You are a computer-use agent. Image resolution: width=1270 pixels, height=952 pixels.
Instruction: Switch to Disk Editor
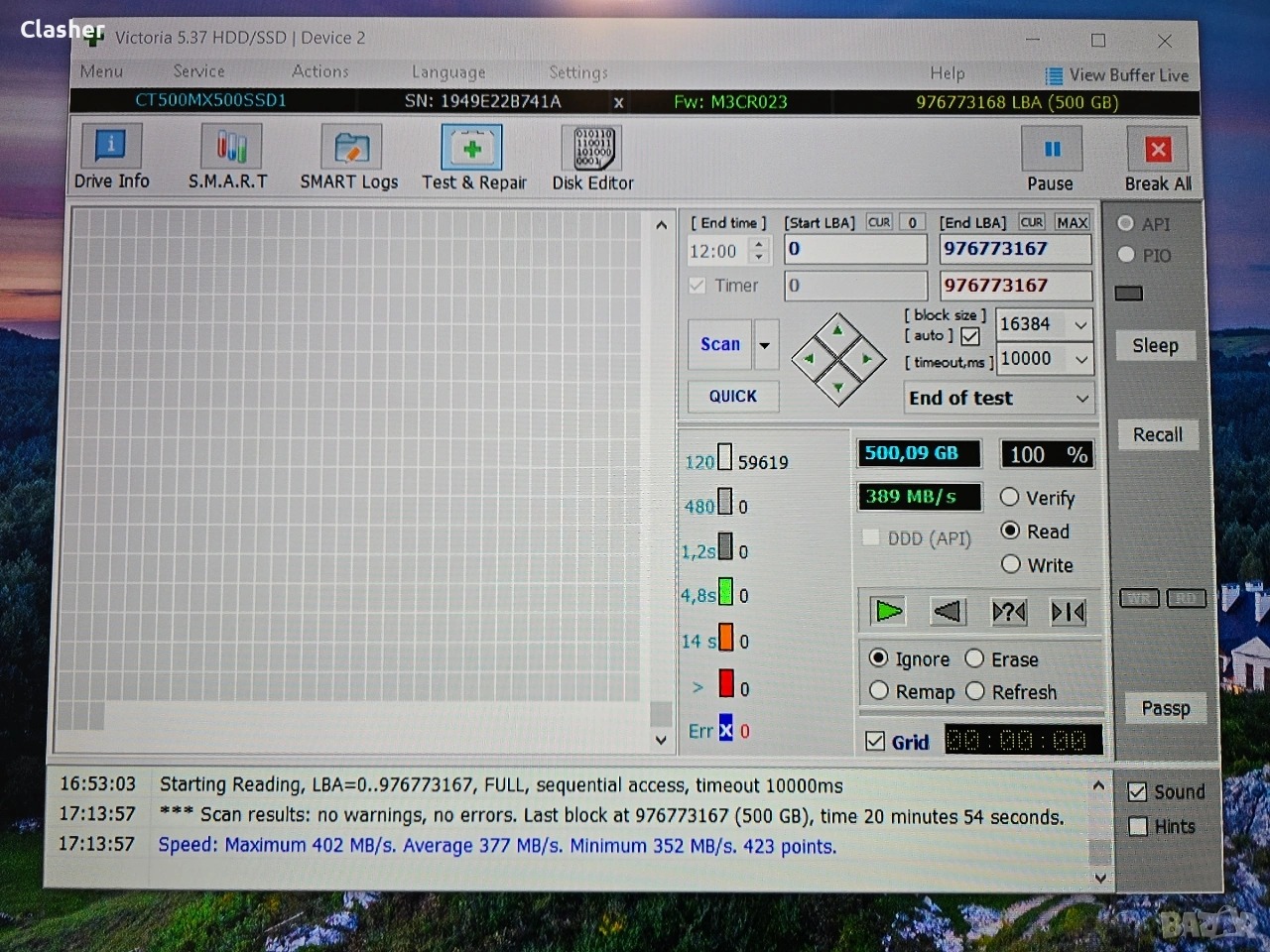(593, 157)
